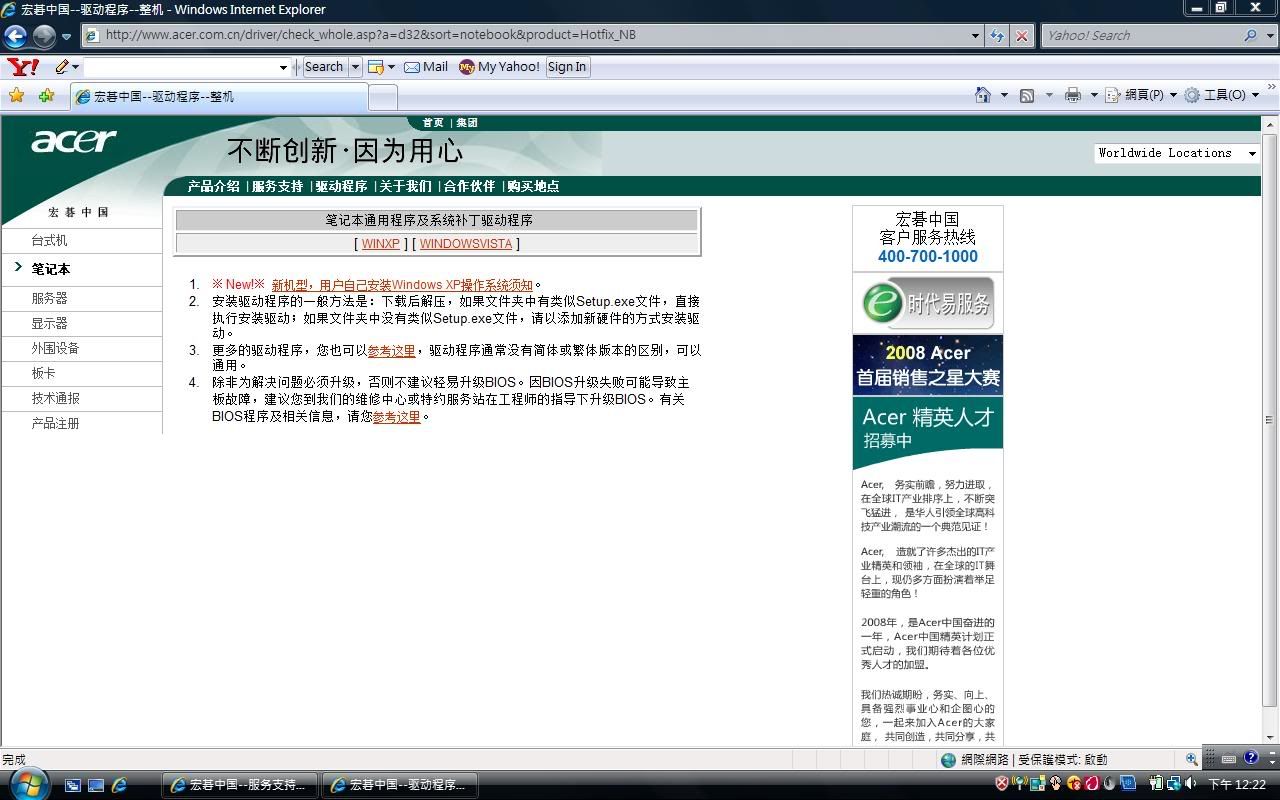The width and height of the screenshot is (1280, 800).
Task: Select 台式机 in left sidebar
Action: click(49, 241)
